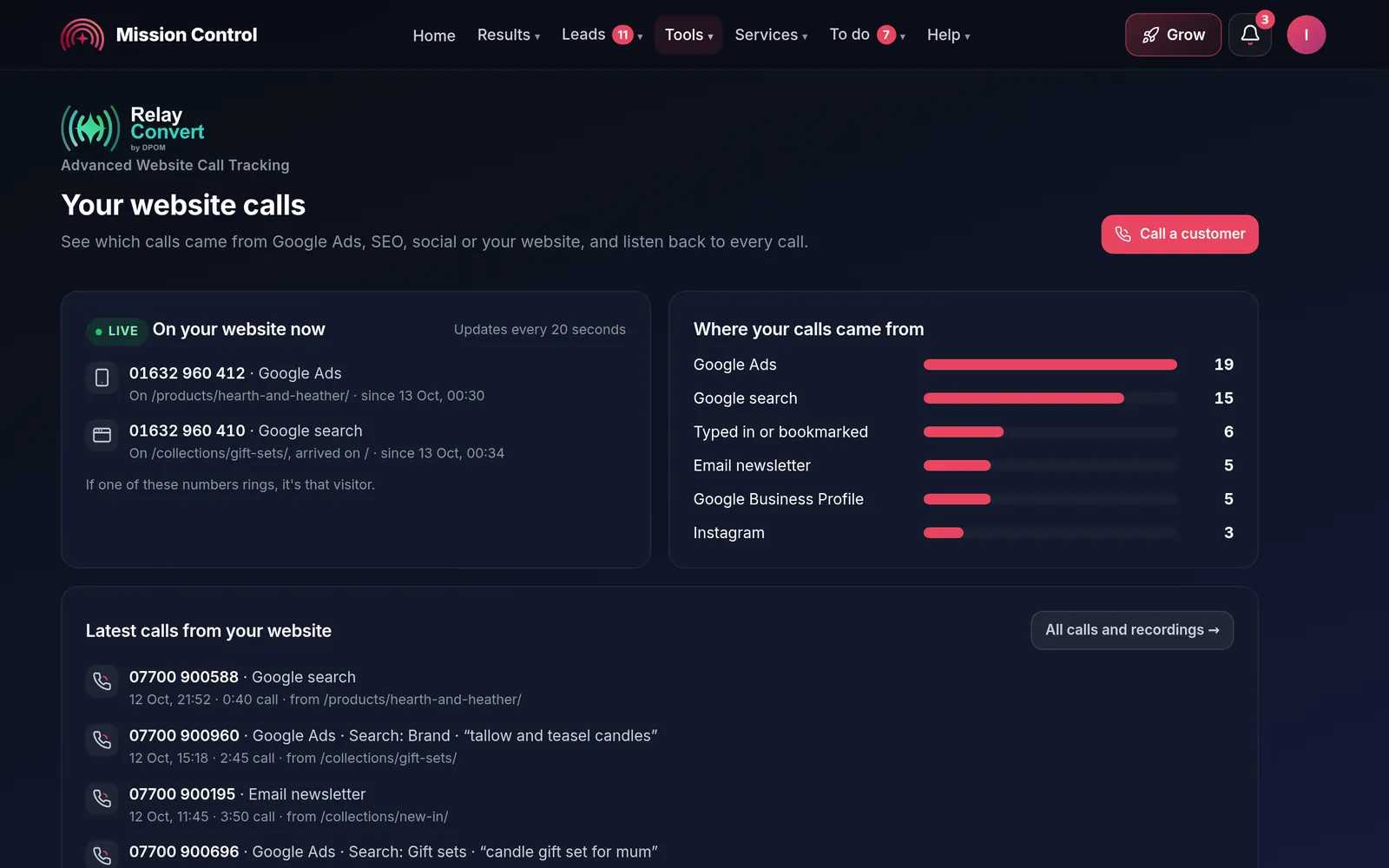
Task: Click the LIVE status indicator
Action: tap(116, 331)
